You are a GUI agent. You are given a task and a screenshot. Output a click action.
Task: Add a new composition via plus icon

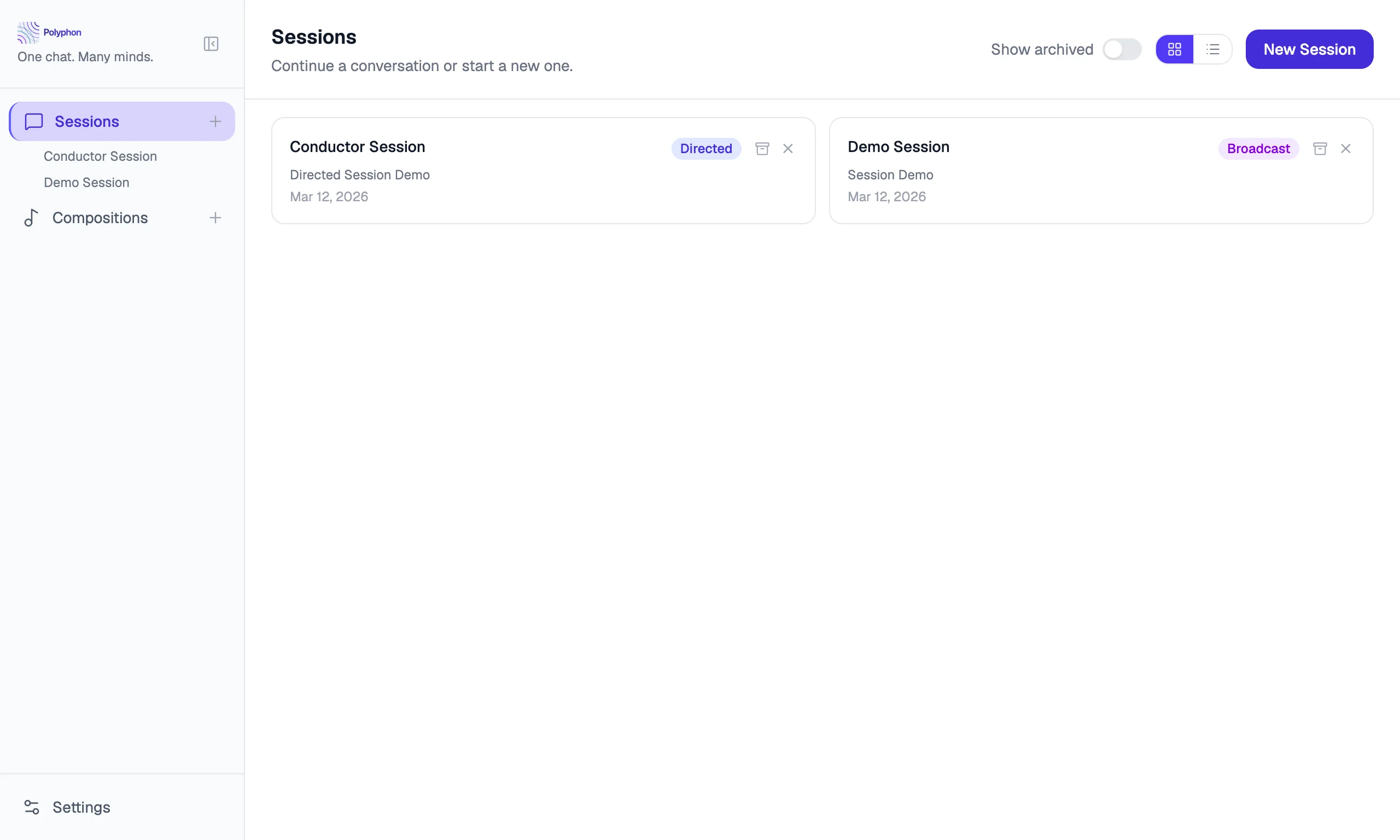[215, 217]
